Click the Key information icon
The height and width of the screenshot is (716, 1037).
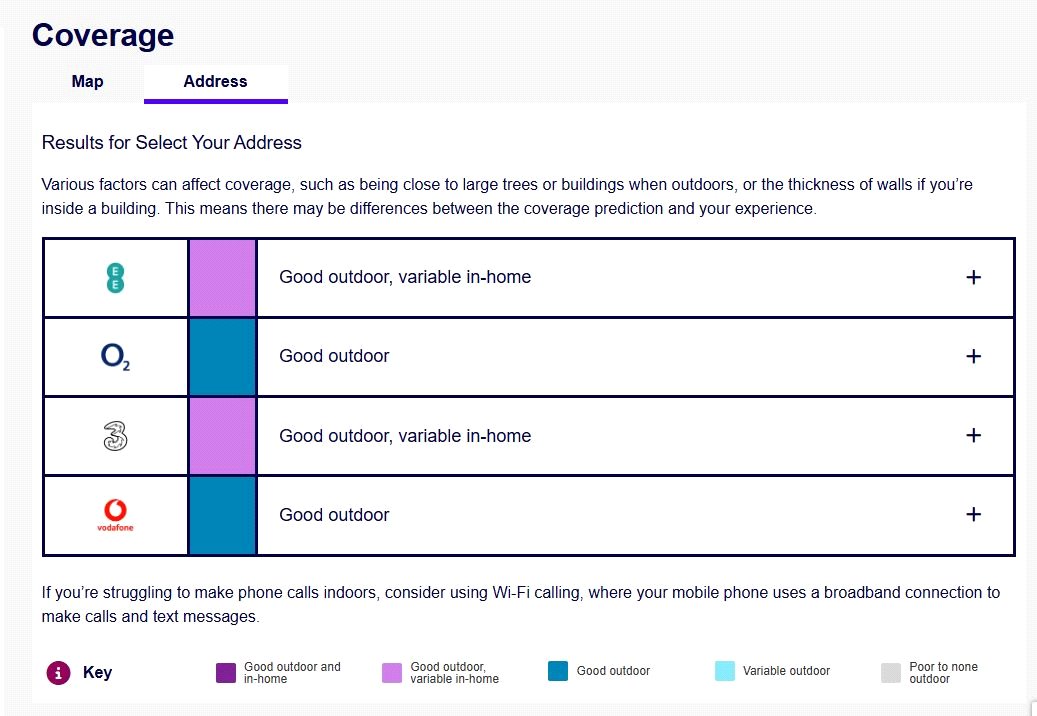pyautogui.click(x=59, y=673)
